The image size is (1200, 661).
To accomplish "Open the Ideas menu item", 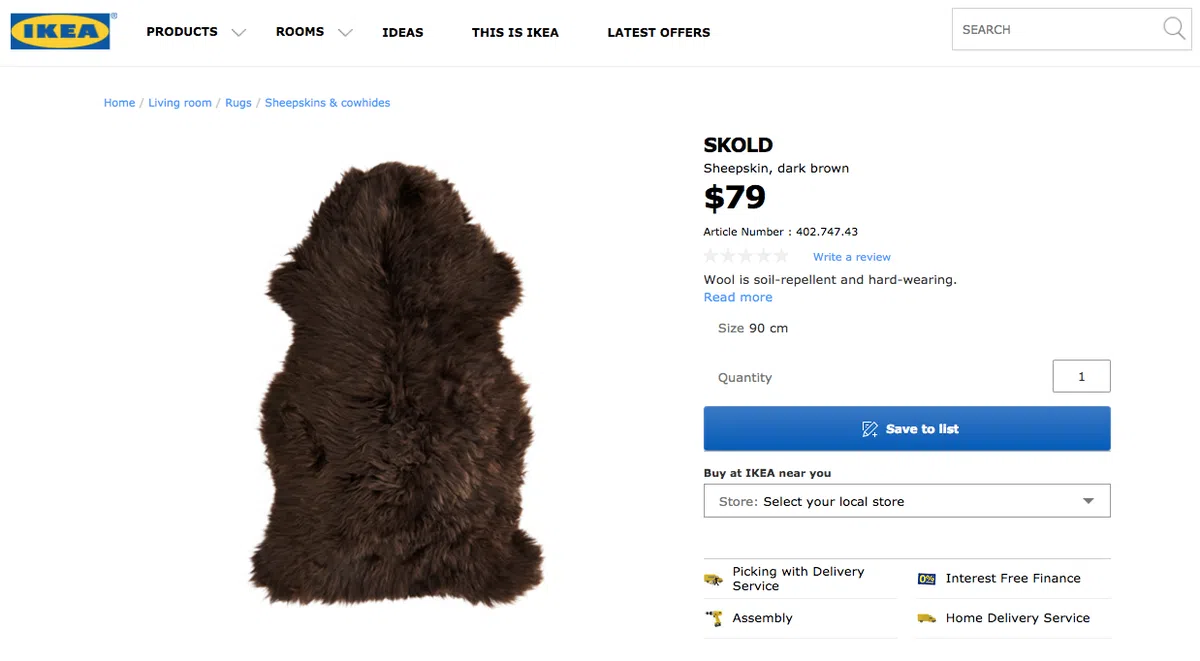I will pos(402,32).
